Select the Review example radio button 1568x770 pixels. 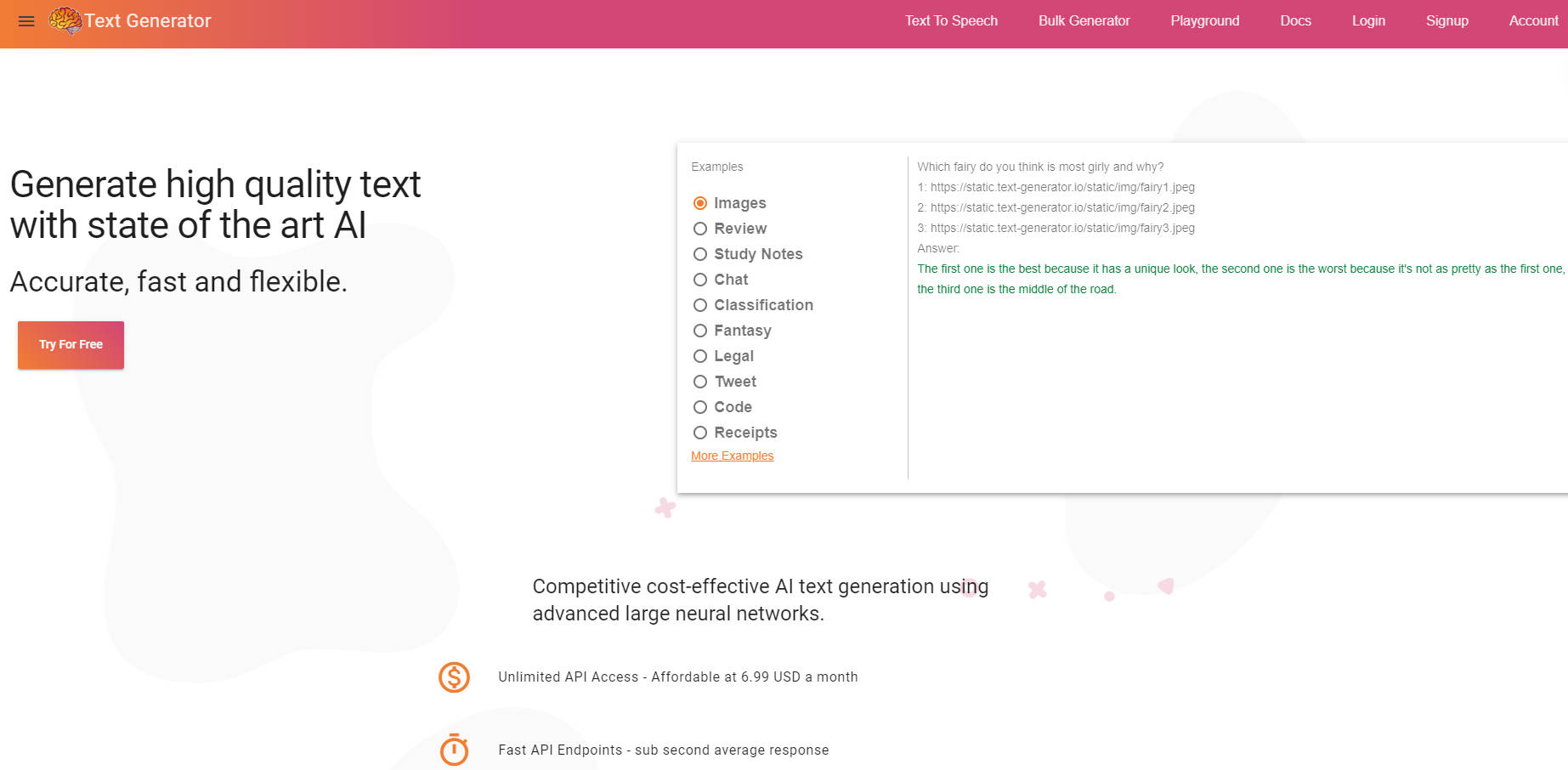(x=700, y=229)
